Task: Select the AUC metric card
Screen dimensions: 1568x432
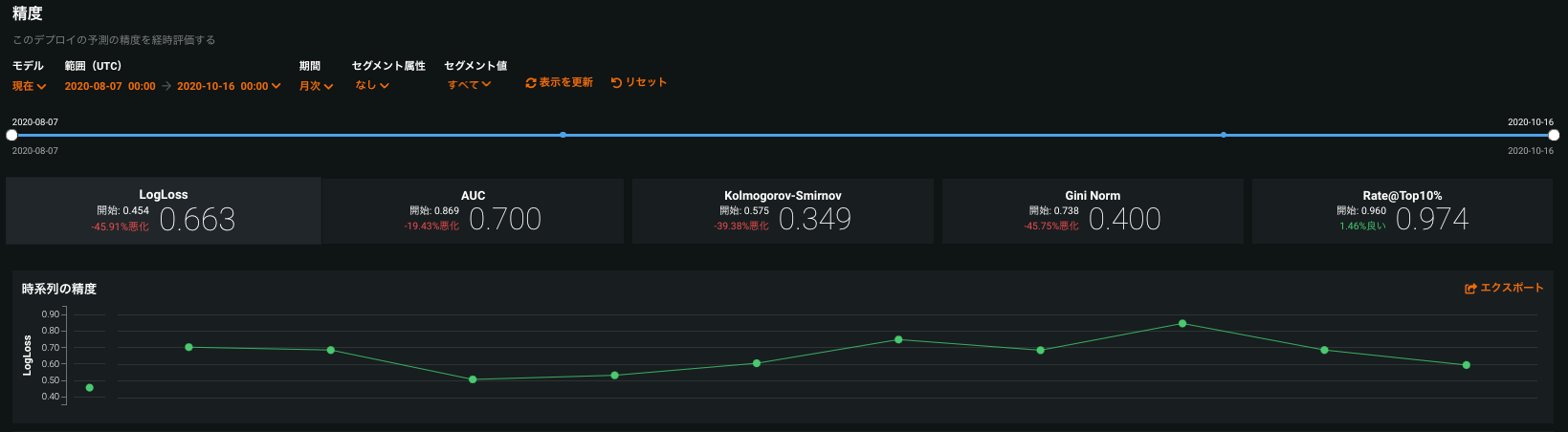Action: coord(473,211)
